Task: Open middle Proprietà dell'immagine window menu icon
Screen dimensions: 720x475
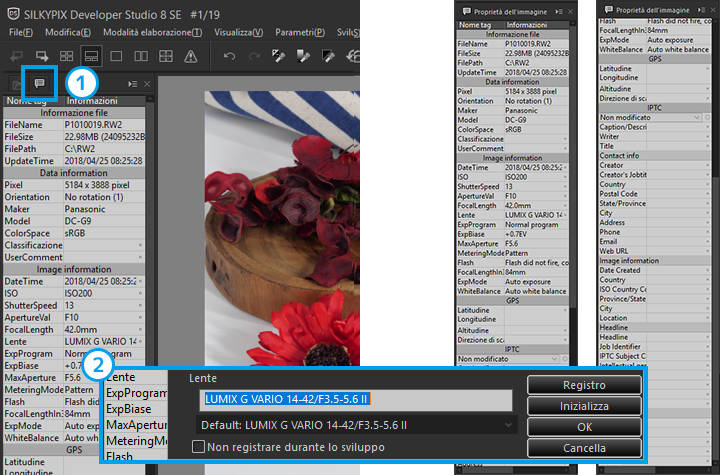Action: [x=559, y=11]
